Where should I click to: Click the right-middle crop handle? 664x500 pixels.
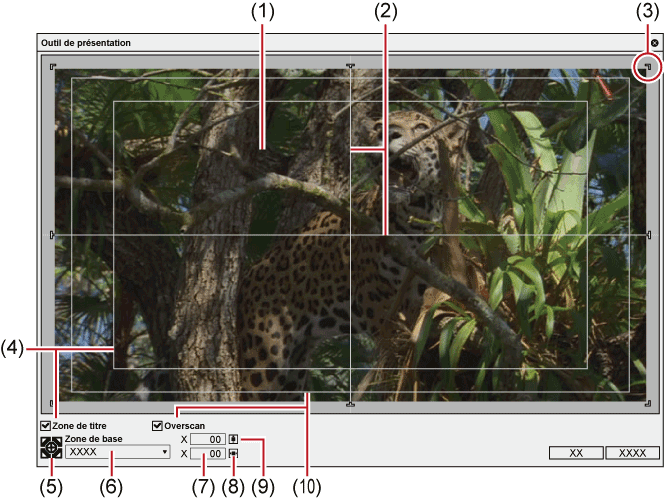pyautogui.click(x=649, y=235)
